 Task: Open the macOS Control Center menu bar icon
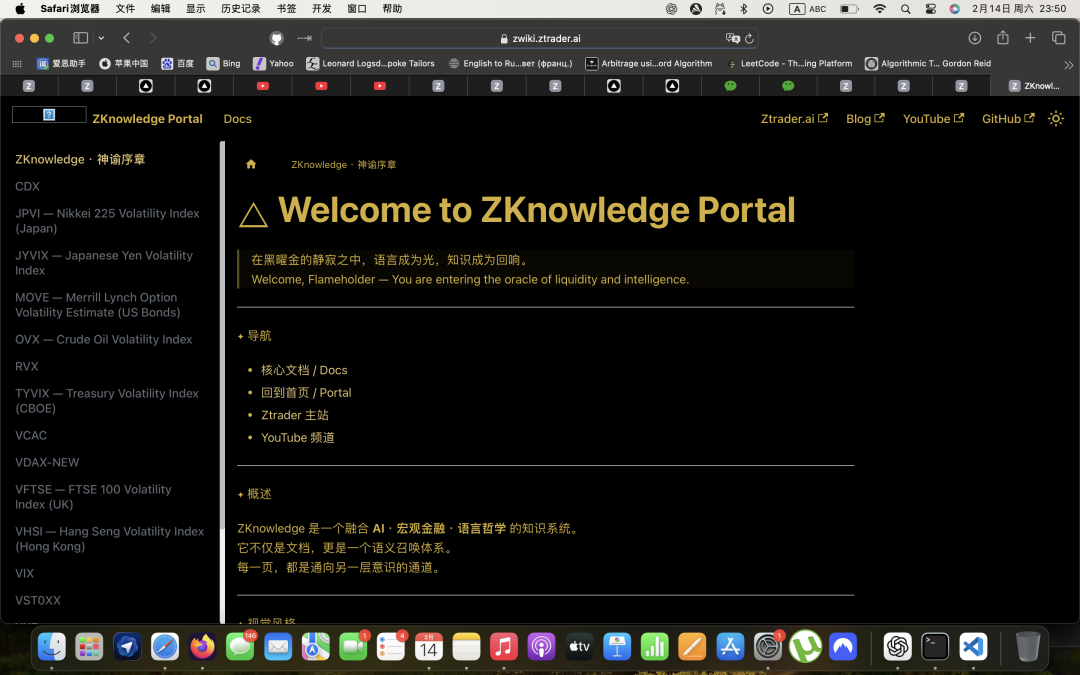(x=931, y=9)
